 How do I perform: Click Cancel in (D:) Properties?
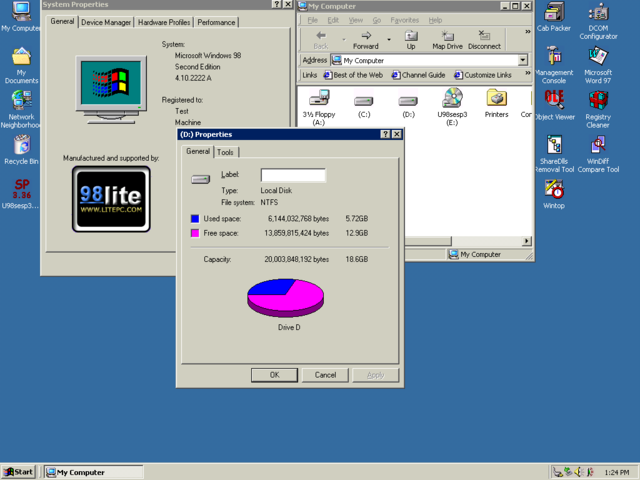point(325,375)
